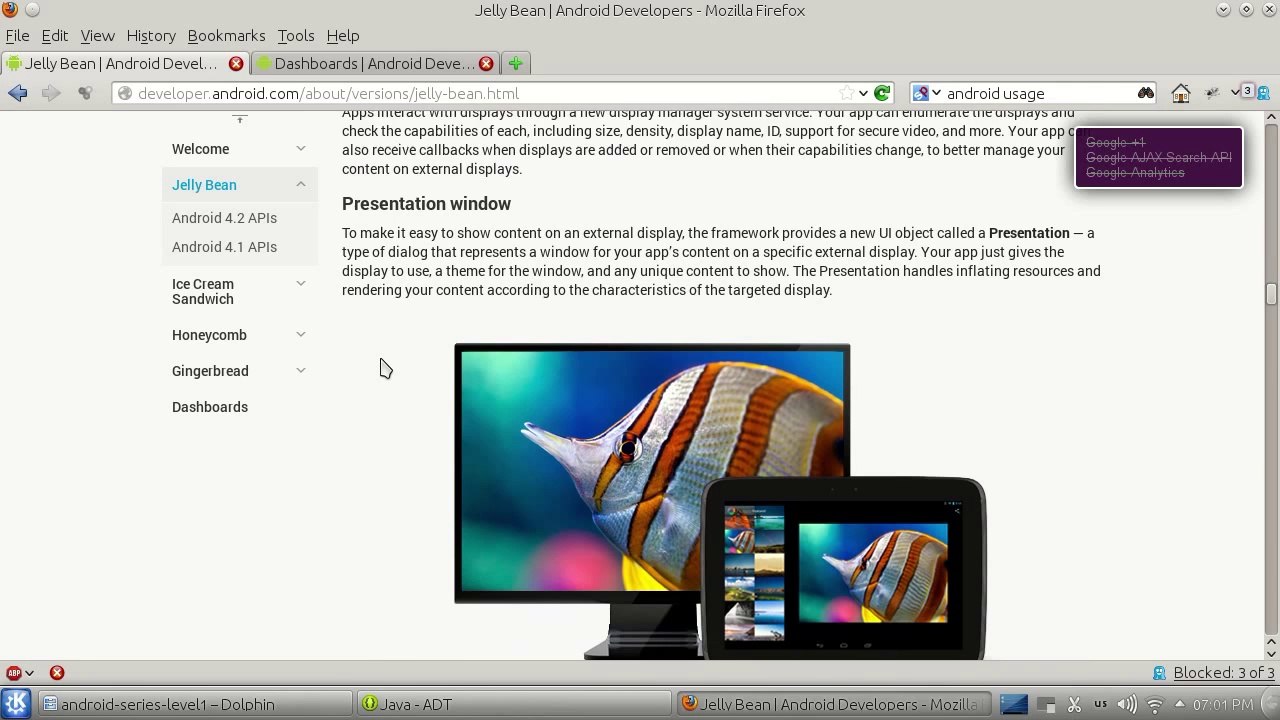
Task: Go back with the blue back arrow
Action: coord(18,93)
